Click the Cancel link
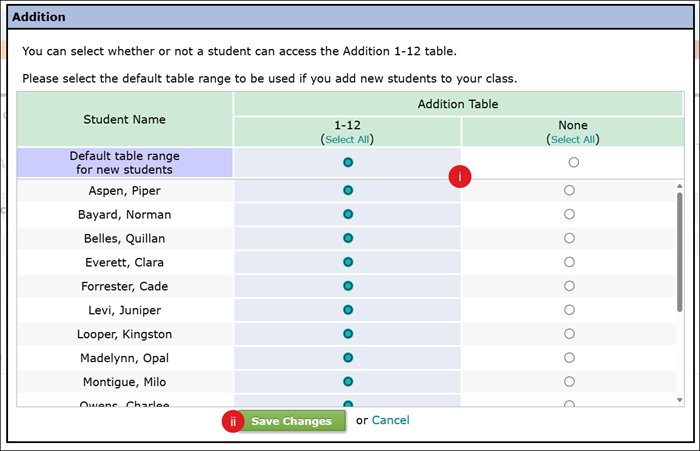Screen dimensions: 700x451 click(x=390, y=421)
